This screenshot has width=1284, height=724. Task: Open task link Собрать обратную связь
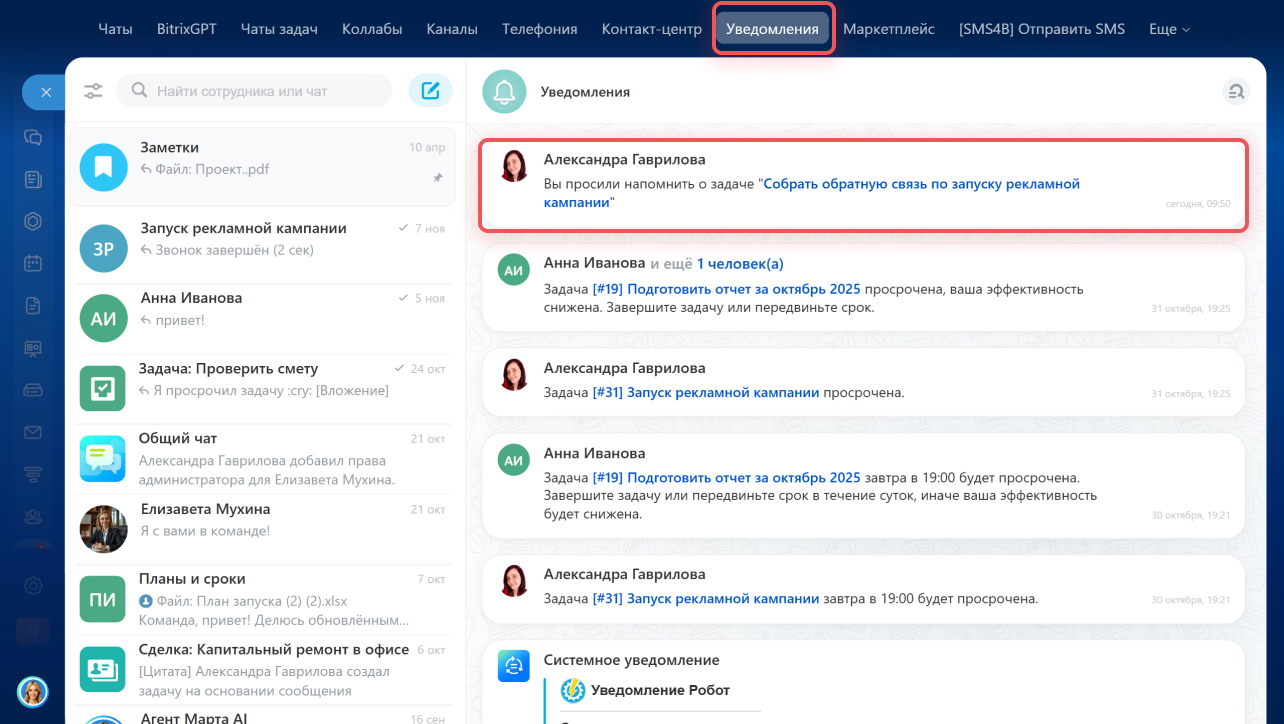pos(920,184)
